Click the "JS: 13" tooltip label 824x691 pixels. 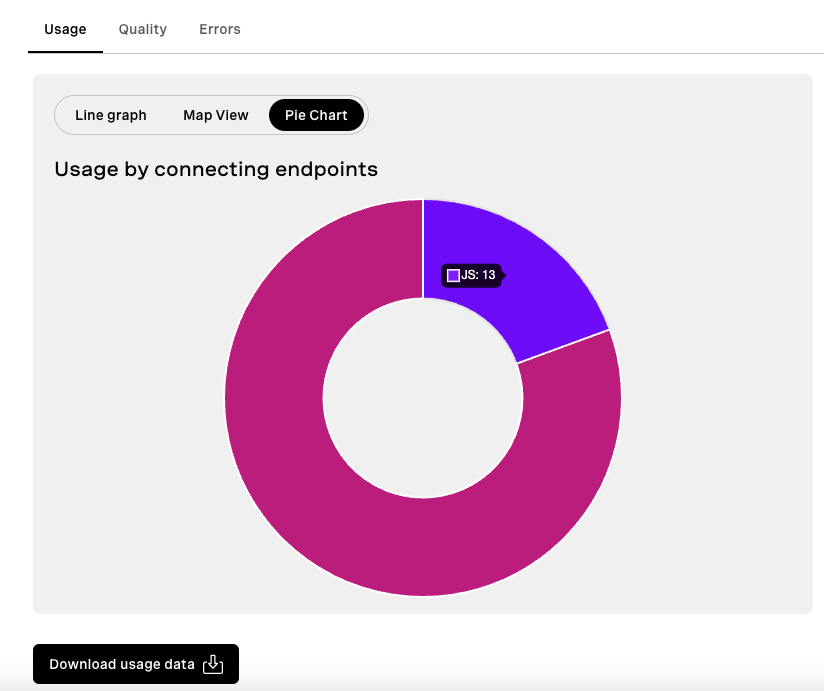pos(478,275)
